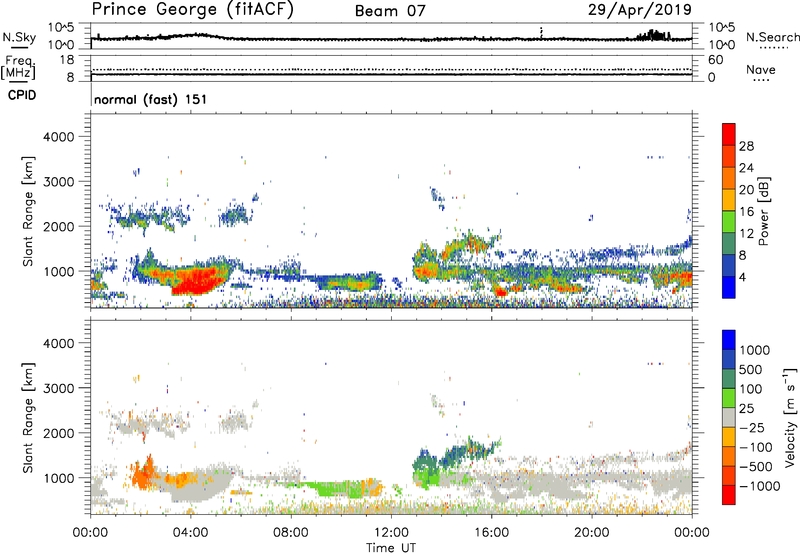Viewport: 800px width, 554px height.
Task: Click the 'Slant Range [km]' label of power panel
Action: tap(28, 211)
